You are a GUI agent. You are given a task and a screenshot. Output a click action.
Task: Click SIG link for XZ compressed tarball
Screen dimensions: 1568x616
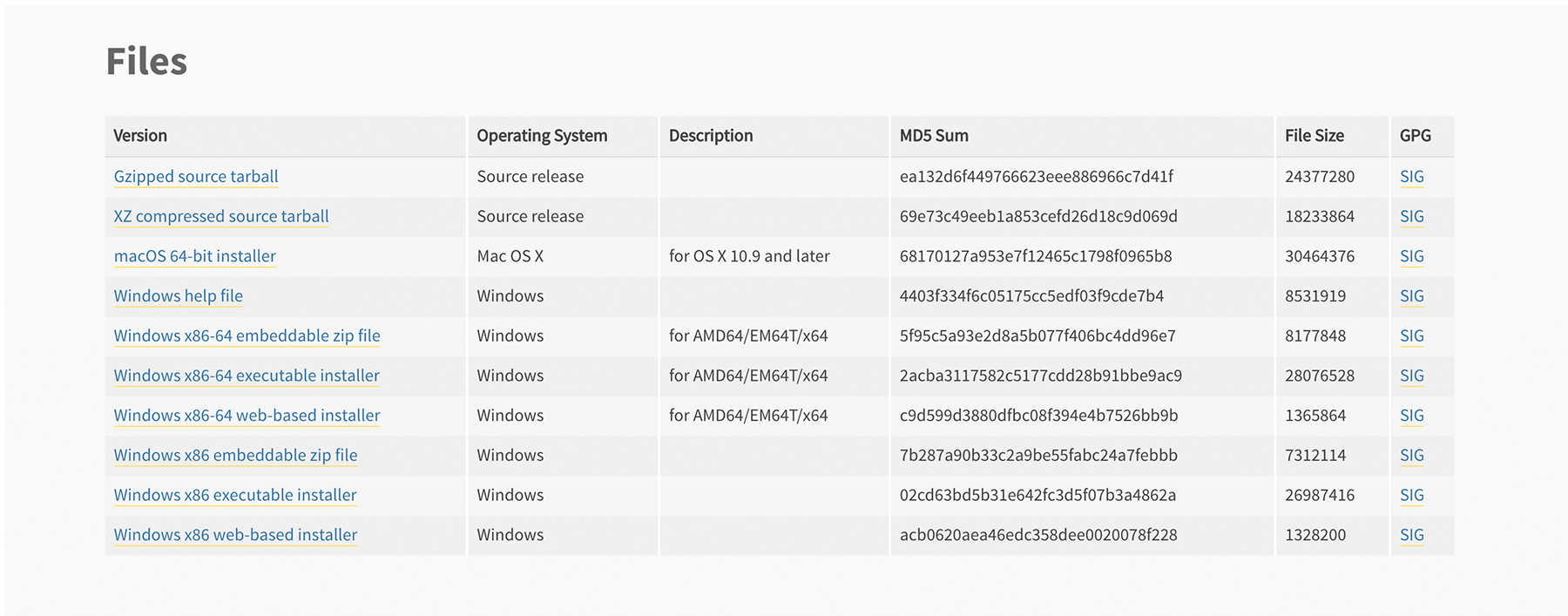click(1411, 217)
